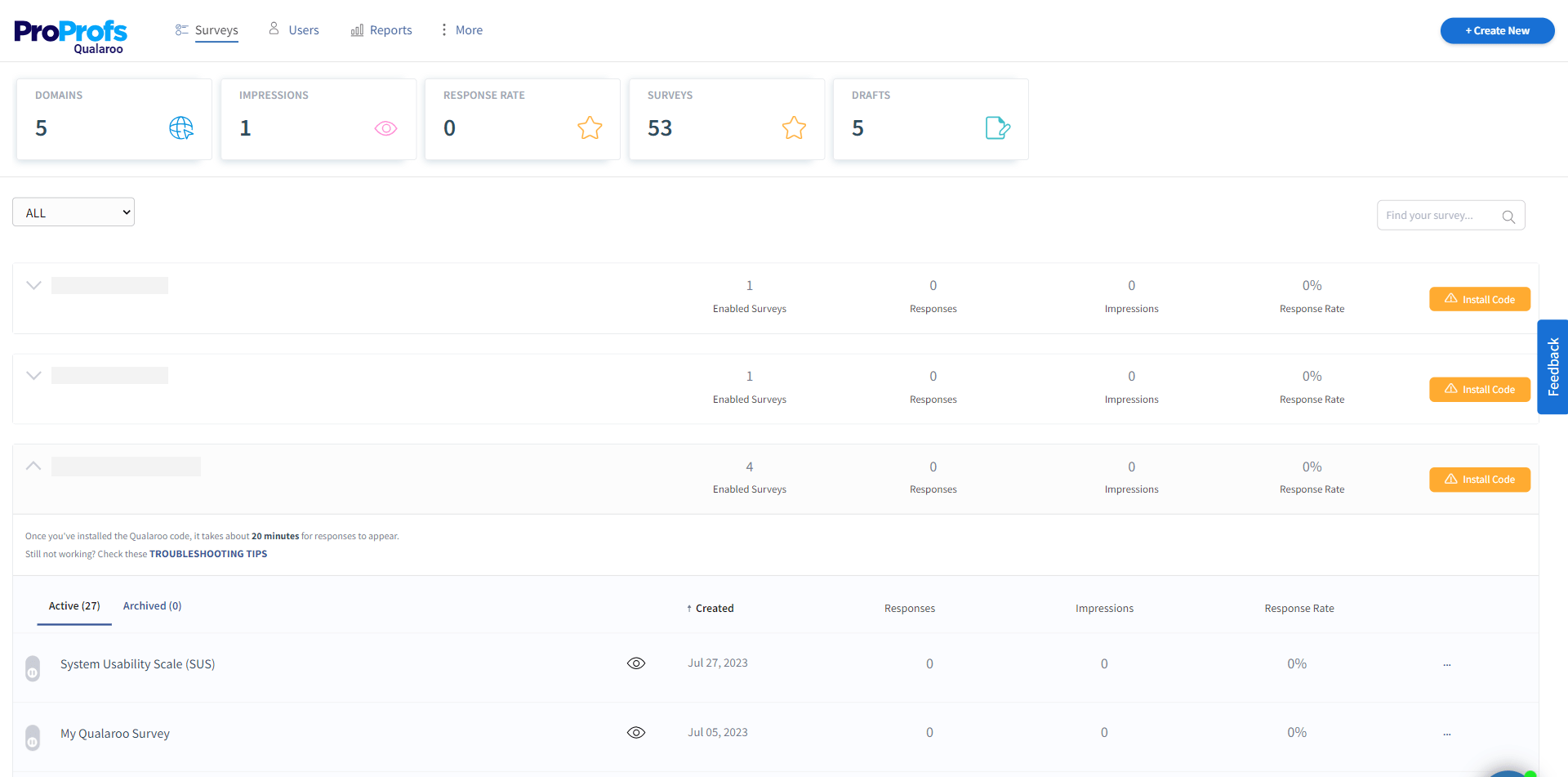Click the Find your survey search field

[x=1450, y=216]
